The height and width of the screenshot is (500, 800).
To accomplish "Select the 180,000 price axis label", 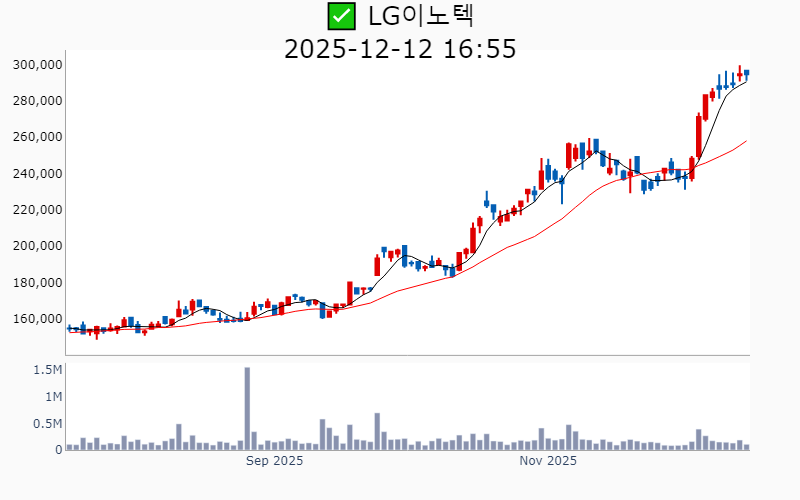I will [x=38, y=283].
